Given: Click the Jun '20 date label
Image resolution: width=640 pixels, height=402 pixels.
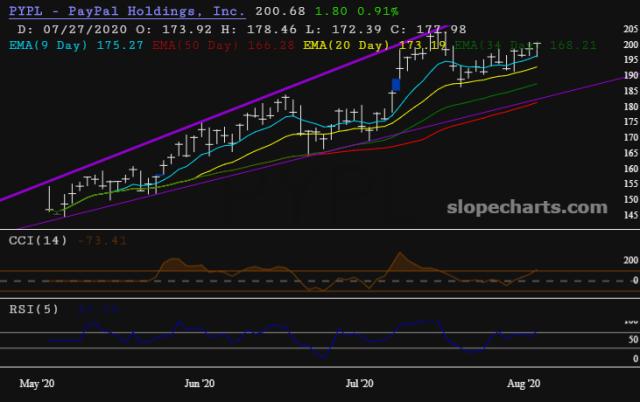Looking at the screenshot, I should tap(200, 382).
